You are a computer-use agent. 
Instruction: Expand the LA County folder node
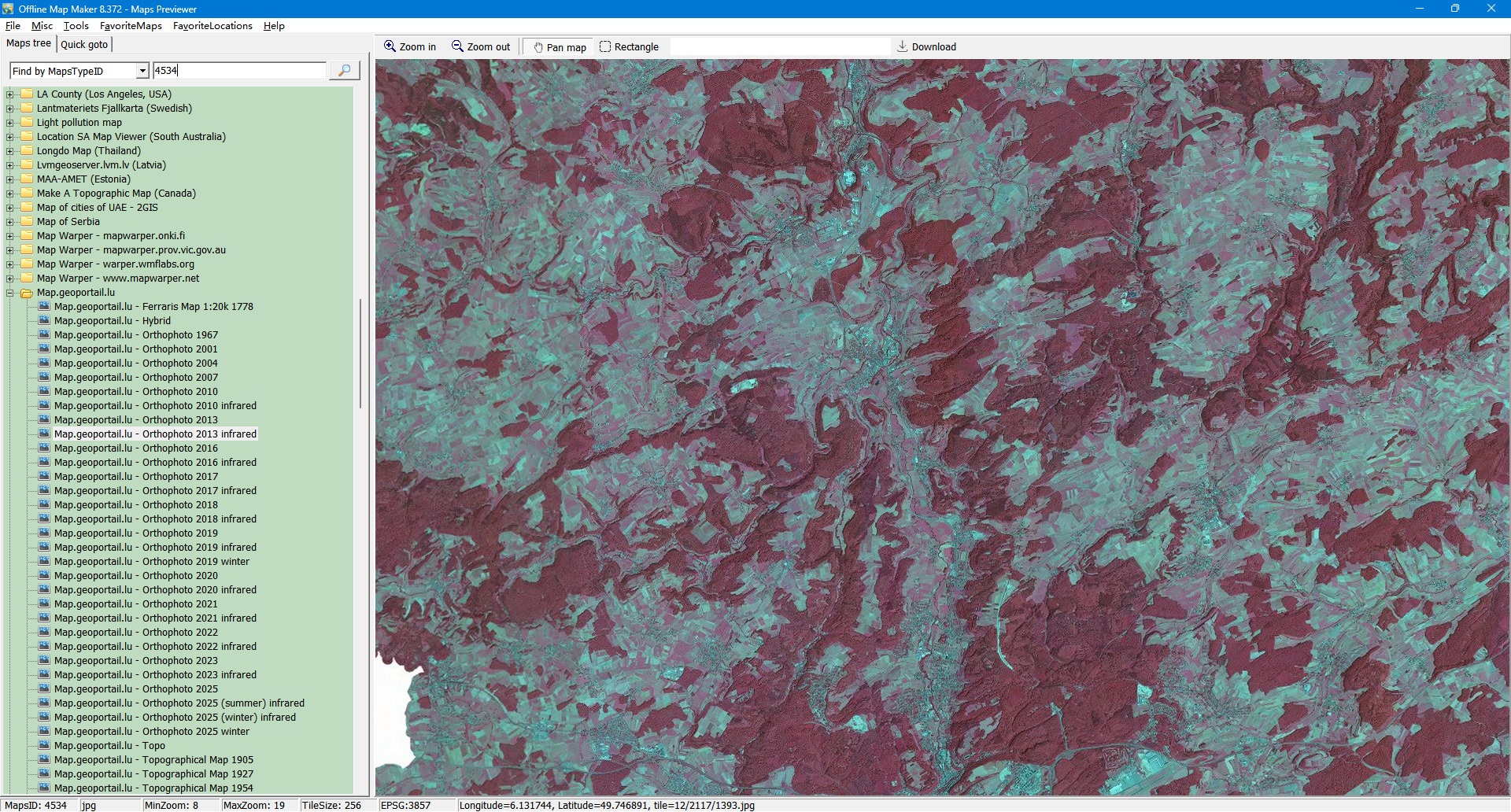point(10,94)
